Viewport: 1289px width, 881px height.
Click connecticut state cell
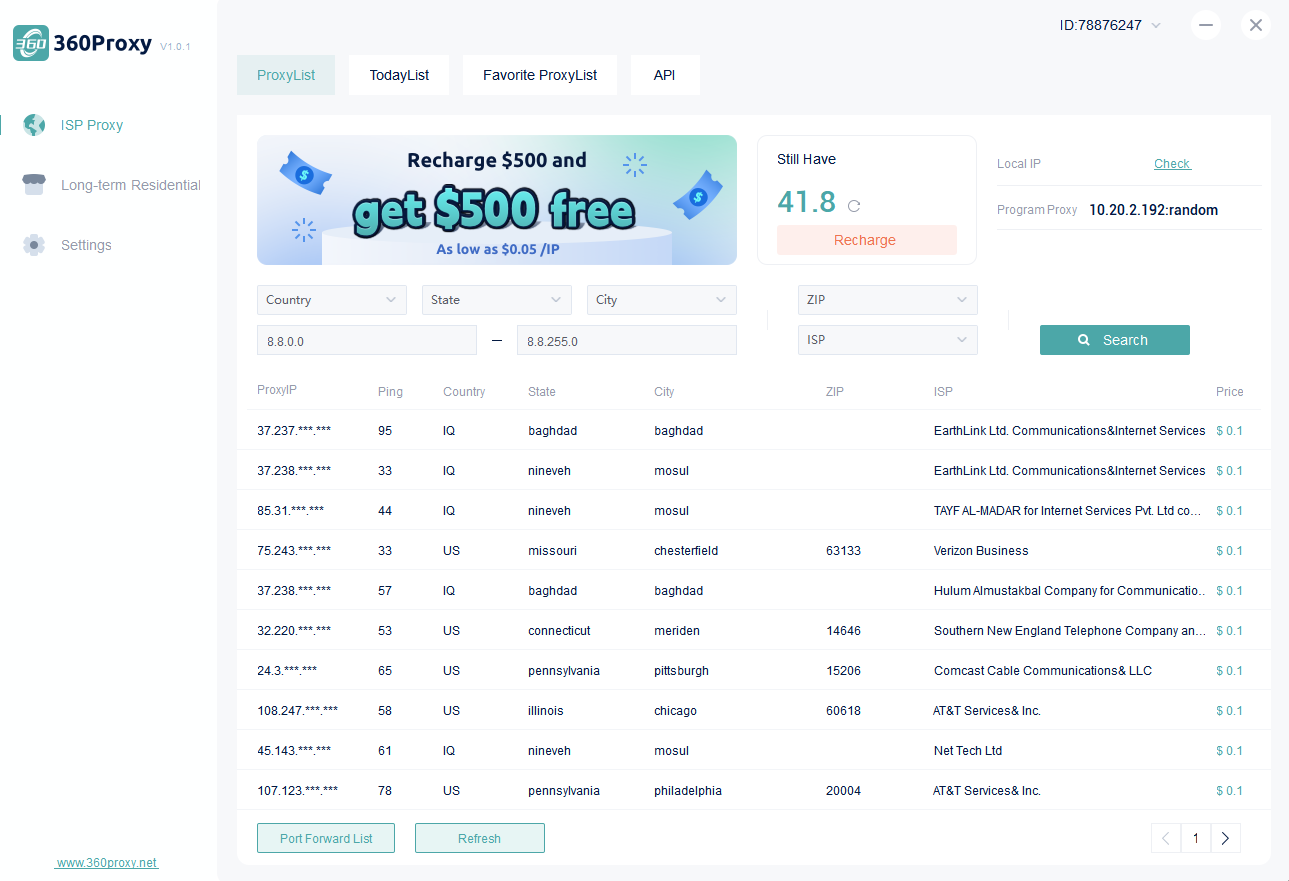[x=559, y=631]
